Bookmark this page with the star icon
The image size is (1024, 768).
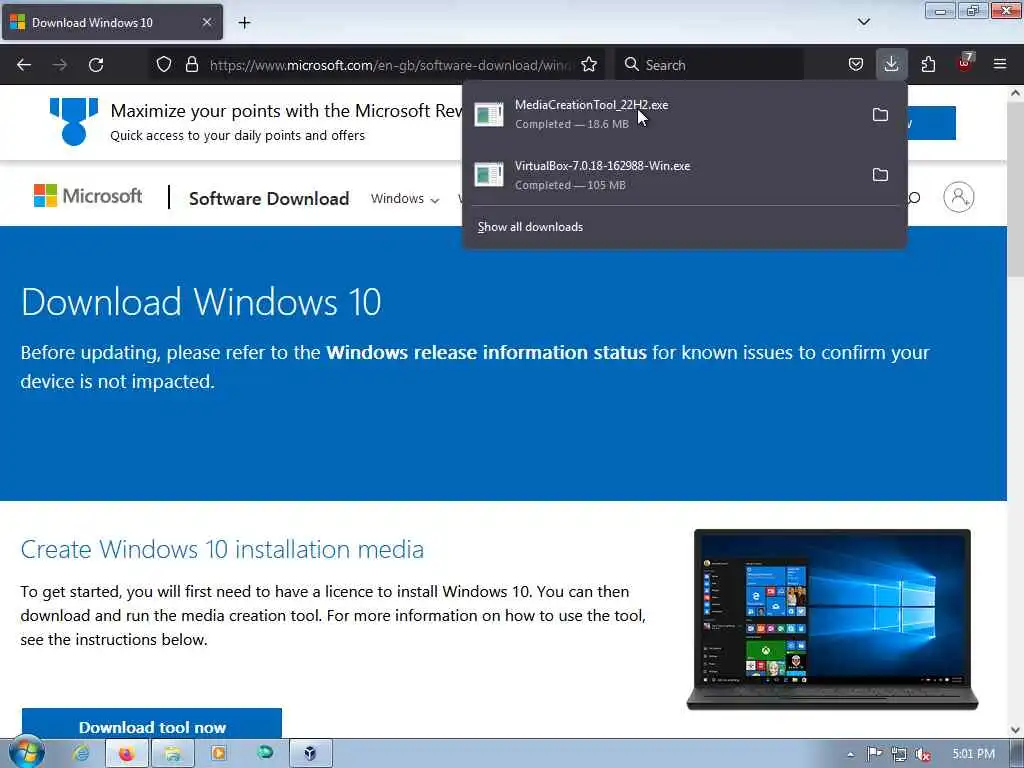tap(588, 65)
